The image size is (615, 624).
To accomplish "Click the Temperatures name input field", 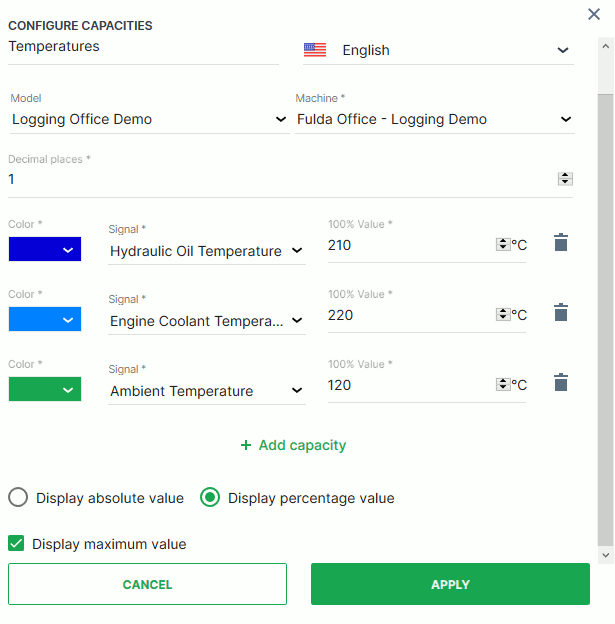I will pos(143,47).
